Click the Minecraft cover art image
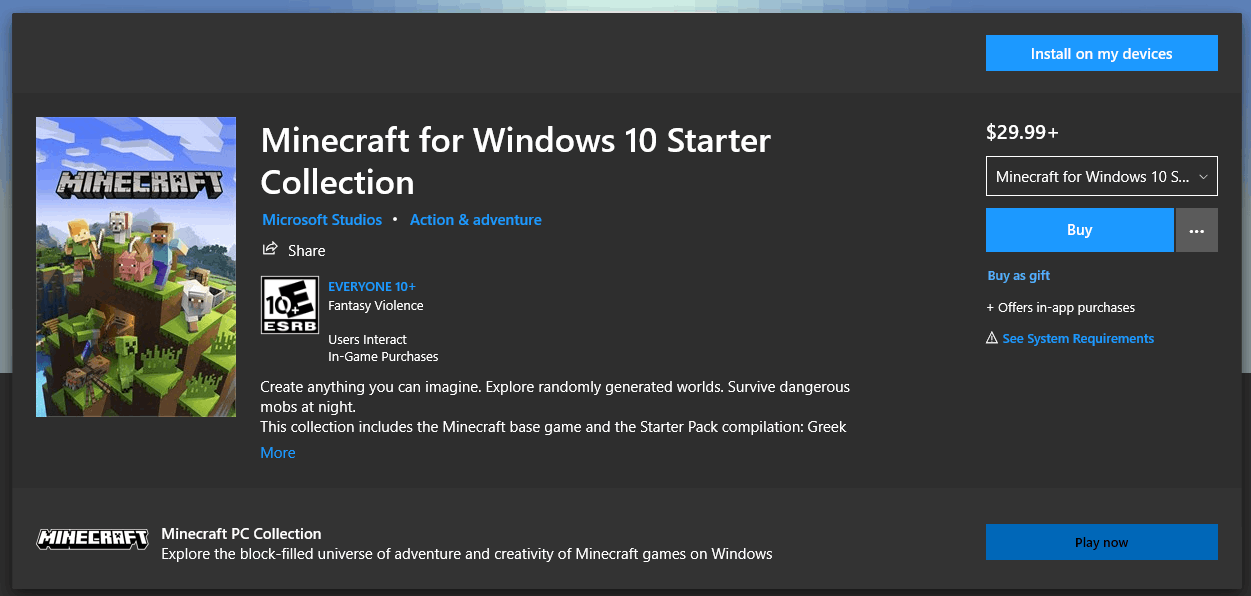 [136, 267]
